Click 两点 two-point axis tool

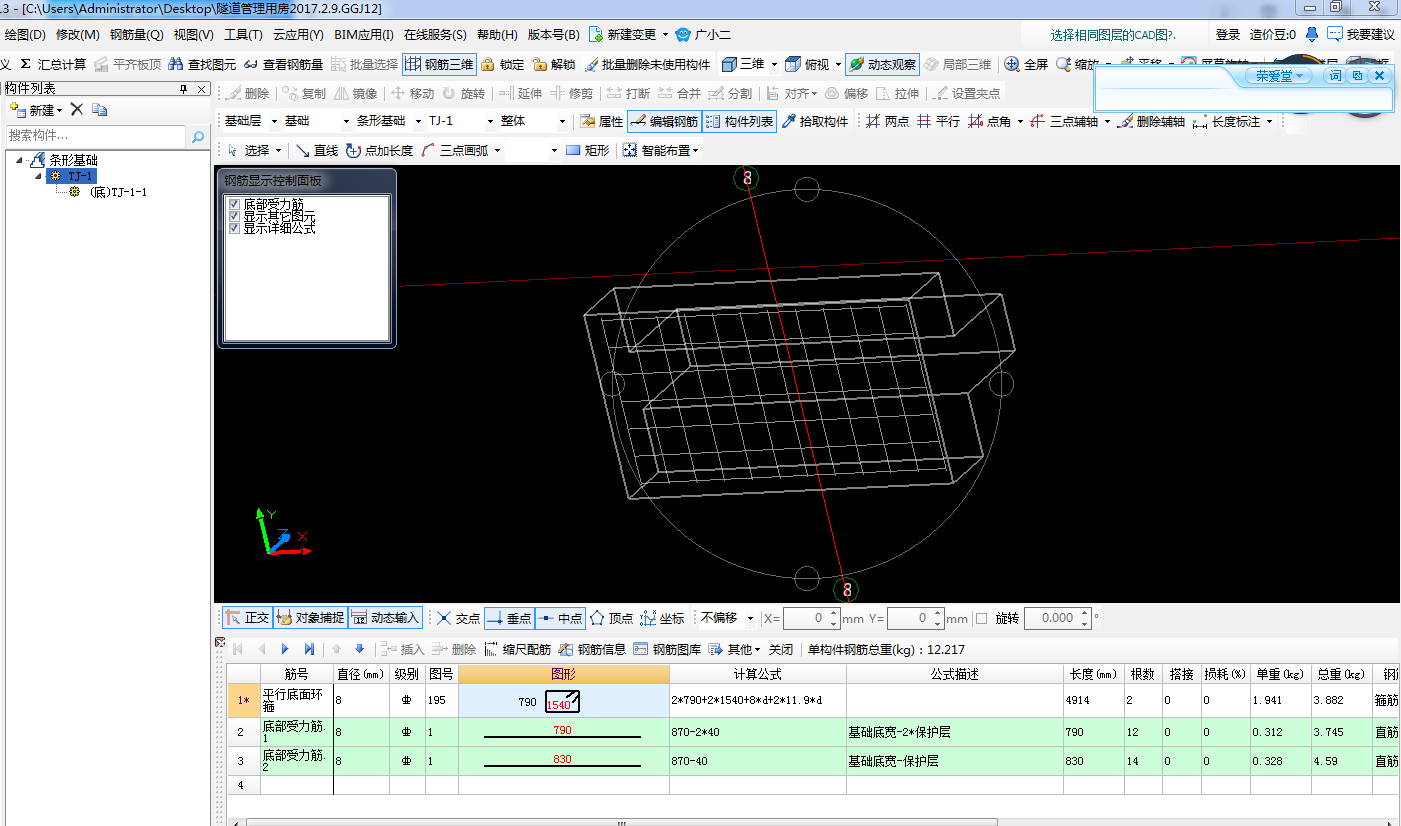[x=887, y=121]
